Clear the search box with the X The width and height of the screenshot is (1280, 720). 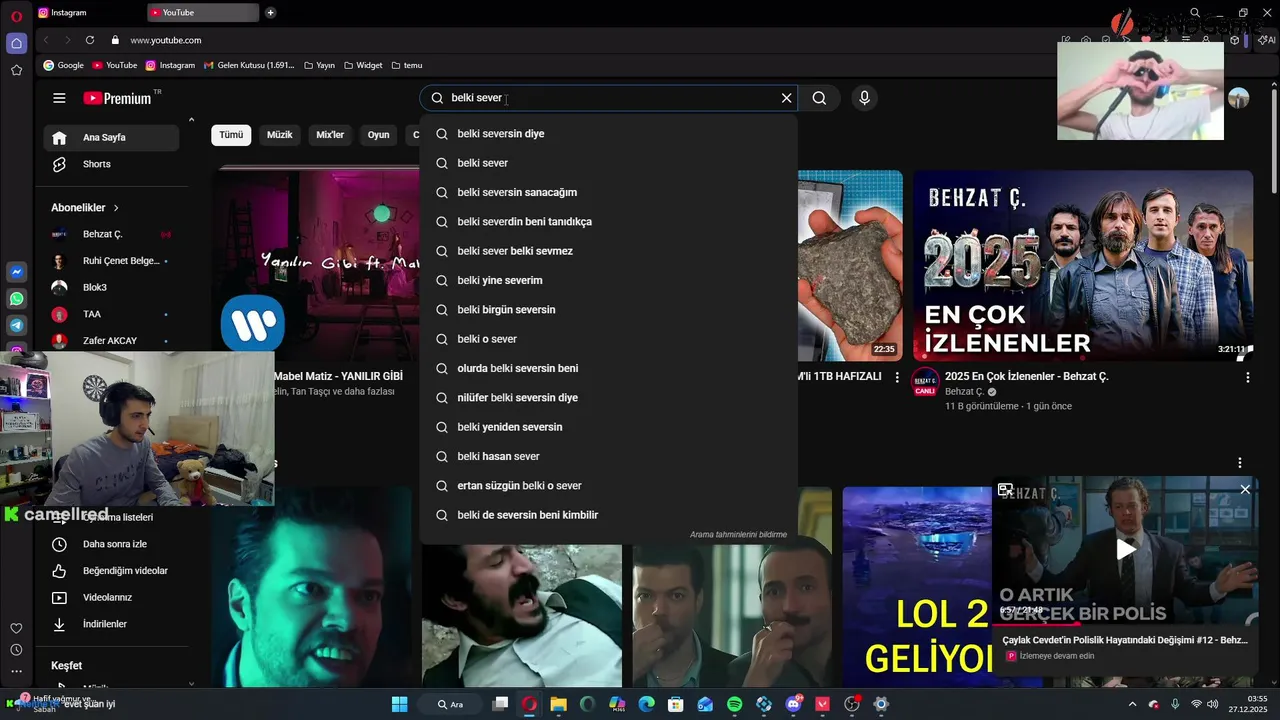click(x=786, y=98)
